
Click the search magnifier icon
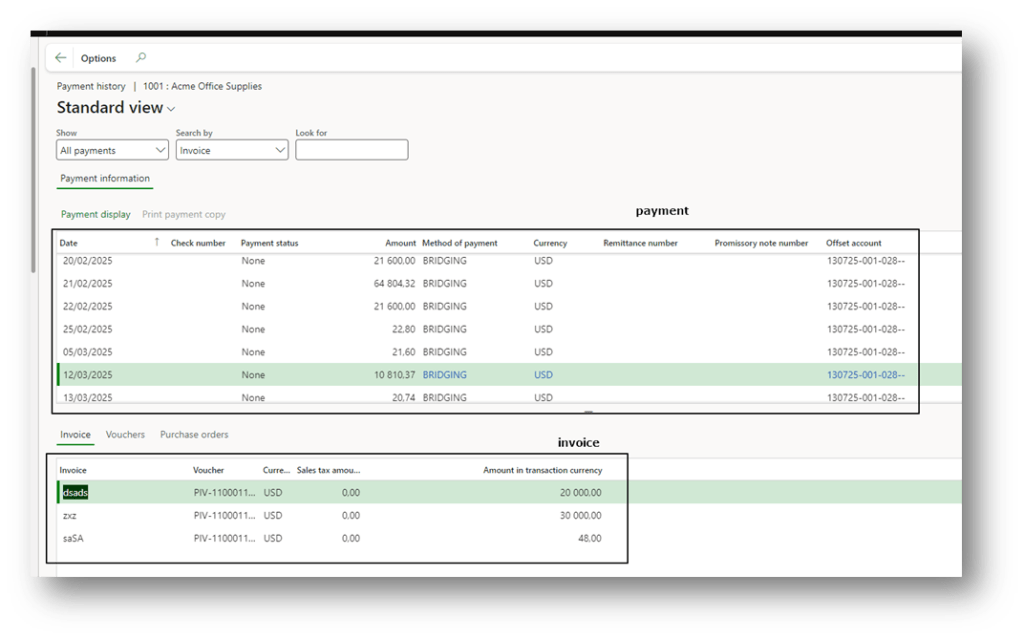[141, 58]
